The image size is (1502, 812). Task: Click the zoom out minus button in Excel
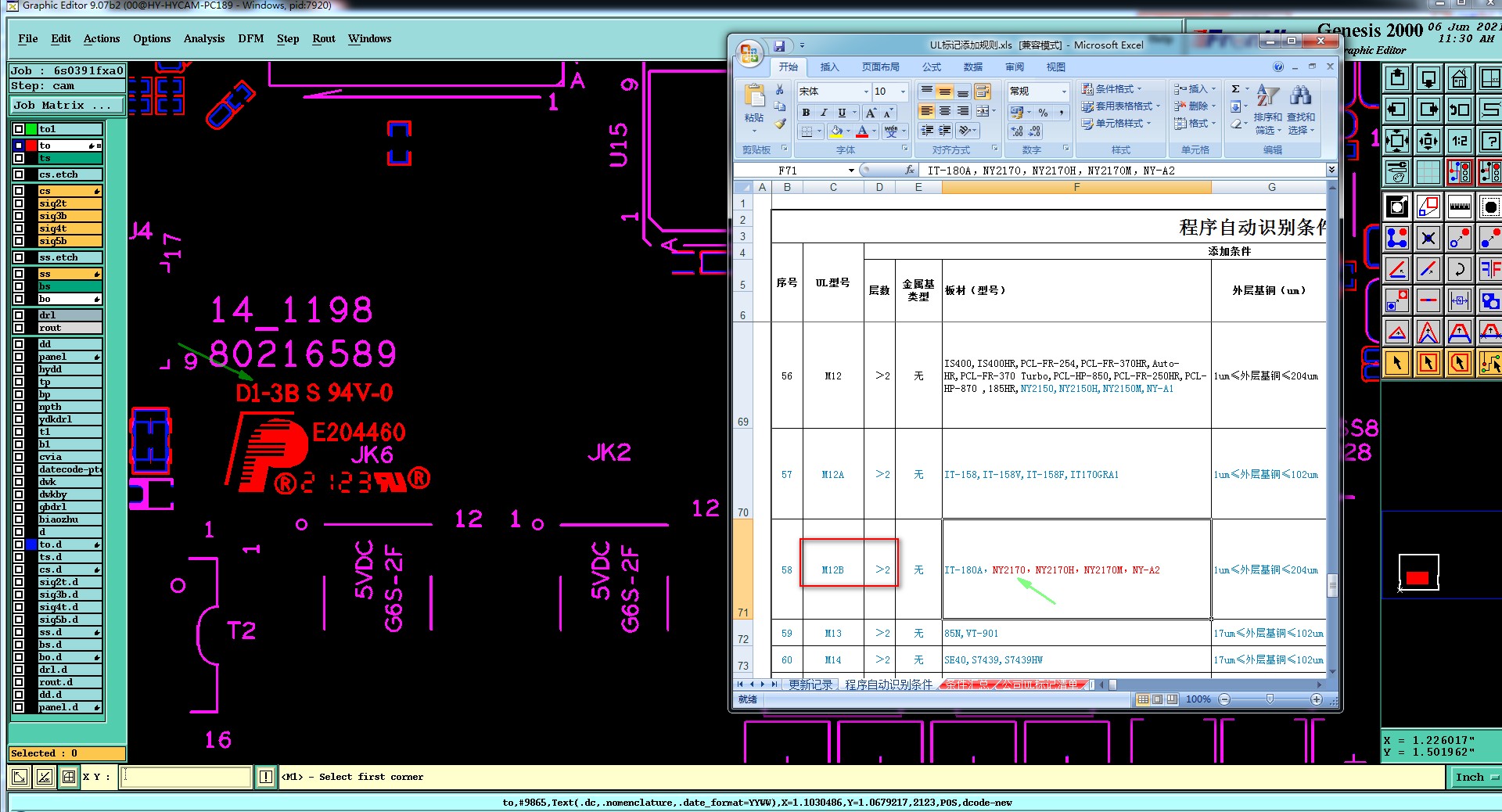[x=1224, y=699]
